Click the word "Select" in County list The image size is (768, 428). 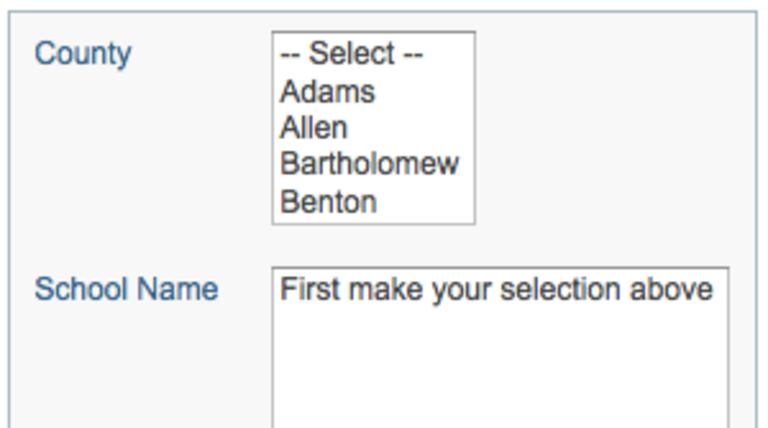[x=351, y=54]
